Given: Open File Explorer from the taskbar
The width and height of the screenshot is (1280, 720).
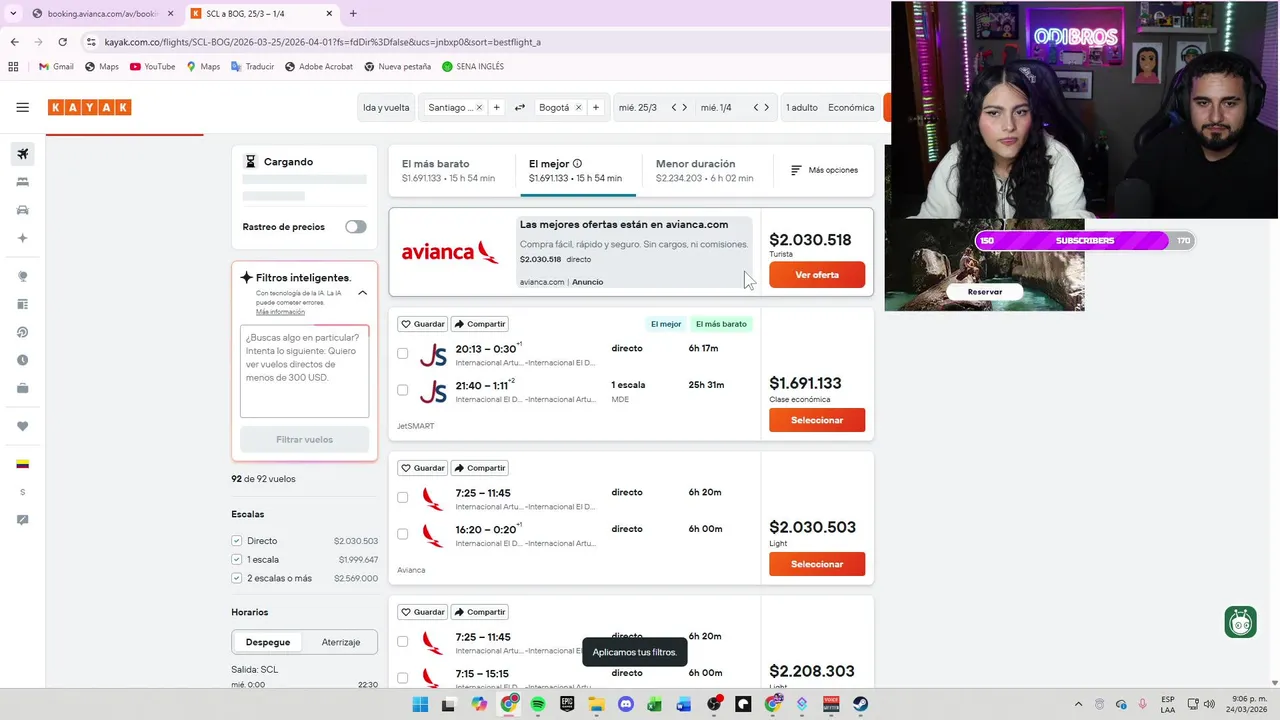Looking at the screenshot, I should 597,704.
